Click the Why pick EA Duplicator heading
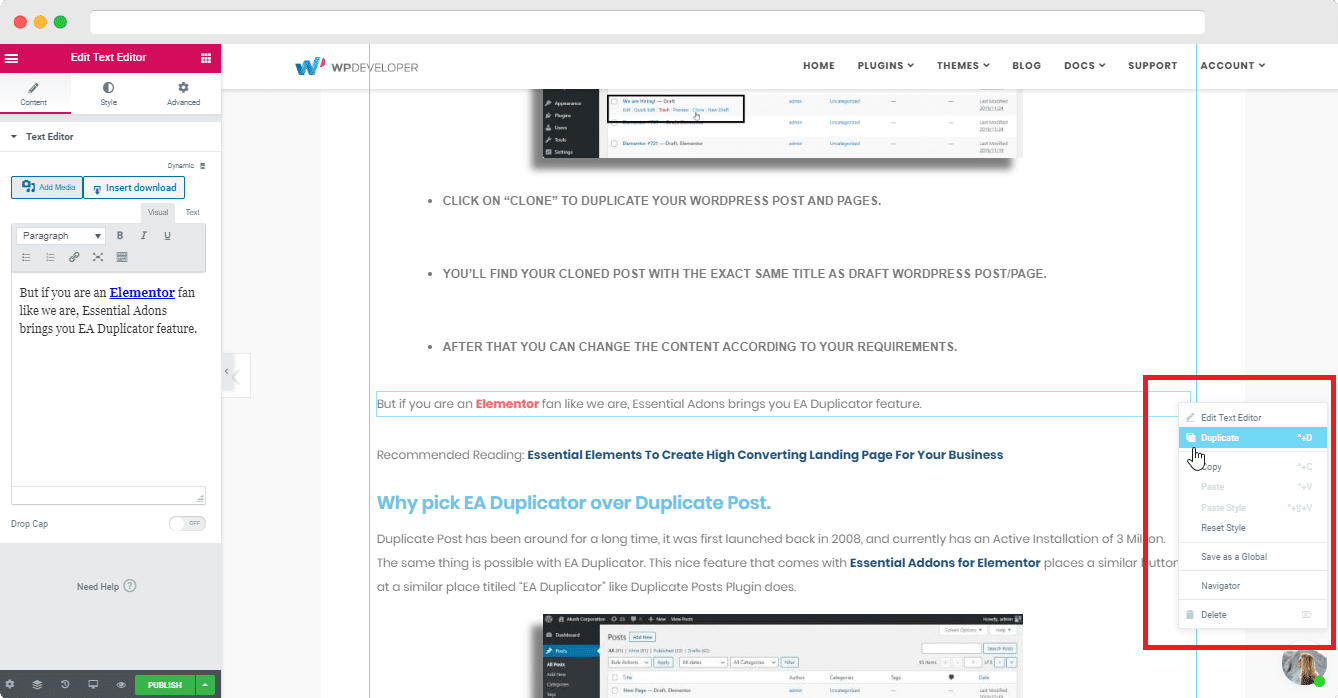This screenshot has height=698, width=1338. coord(574,503)
